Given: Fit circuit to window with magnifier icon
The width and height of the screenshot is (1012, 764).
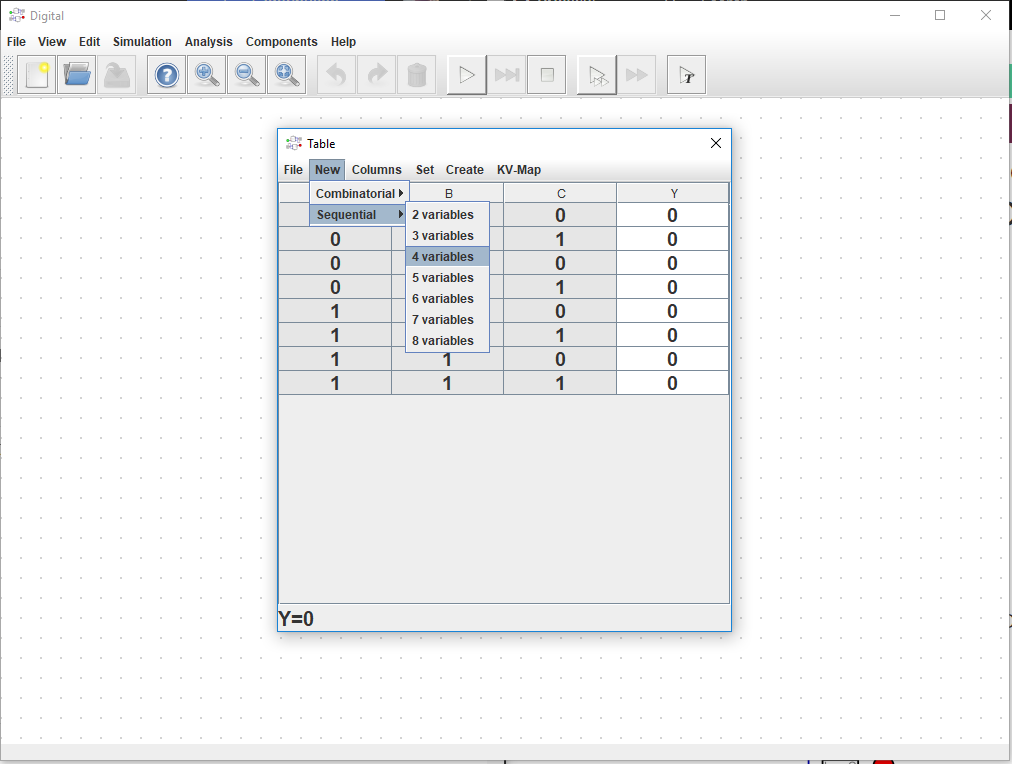Looking at the screenshot, I should coord(287,75).
